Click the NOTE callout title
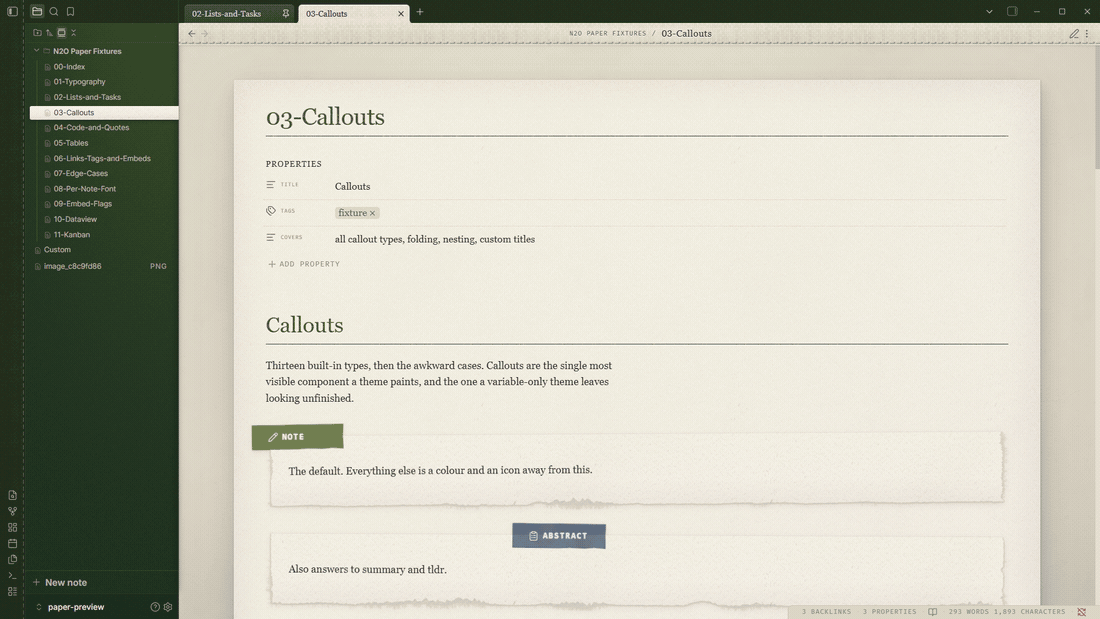 (297, 437)
